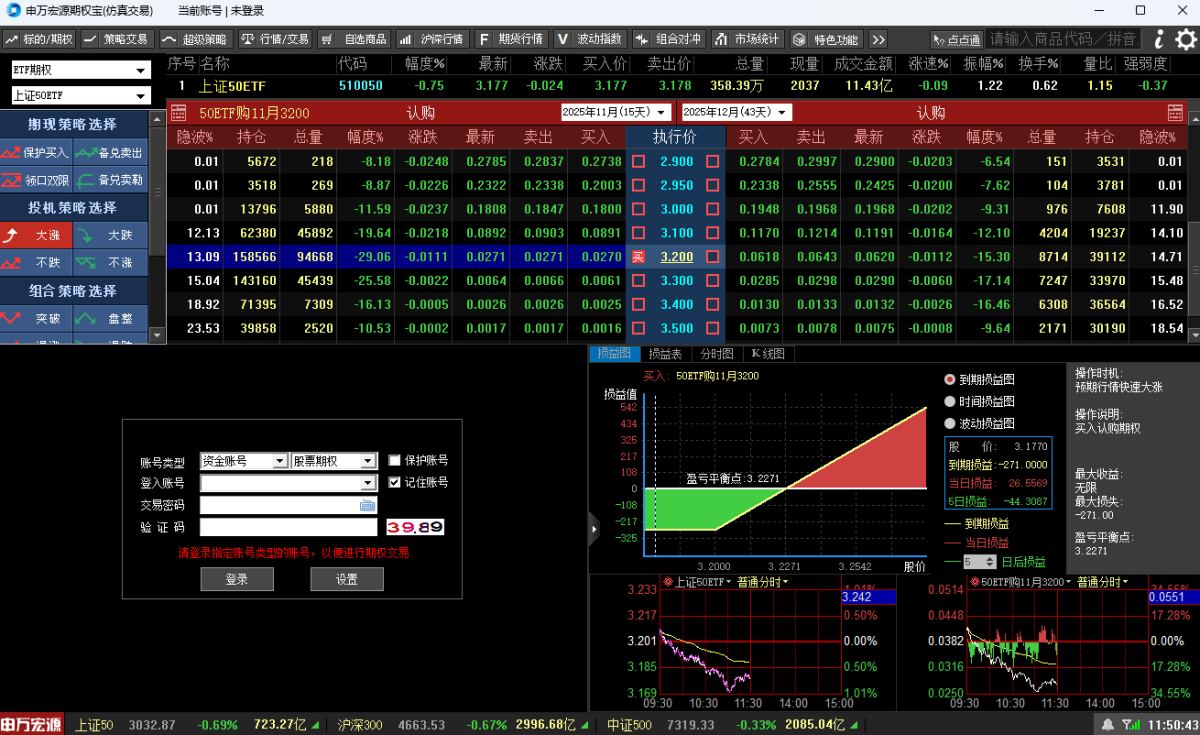Image resolution: width=1200 pixels, height=735 pixels.
Task: Select the 时间损益图 radio button
Action: coord(950,401)
